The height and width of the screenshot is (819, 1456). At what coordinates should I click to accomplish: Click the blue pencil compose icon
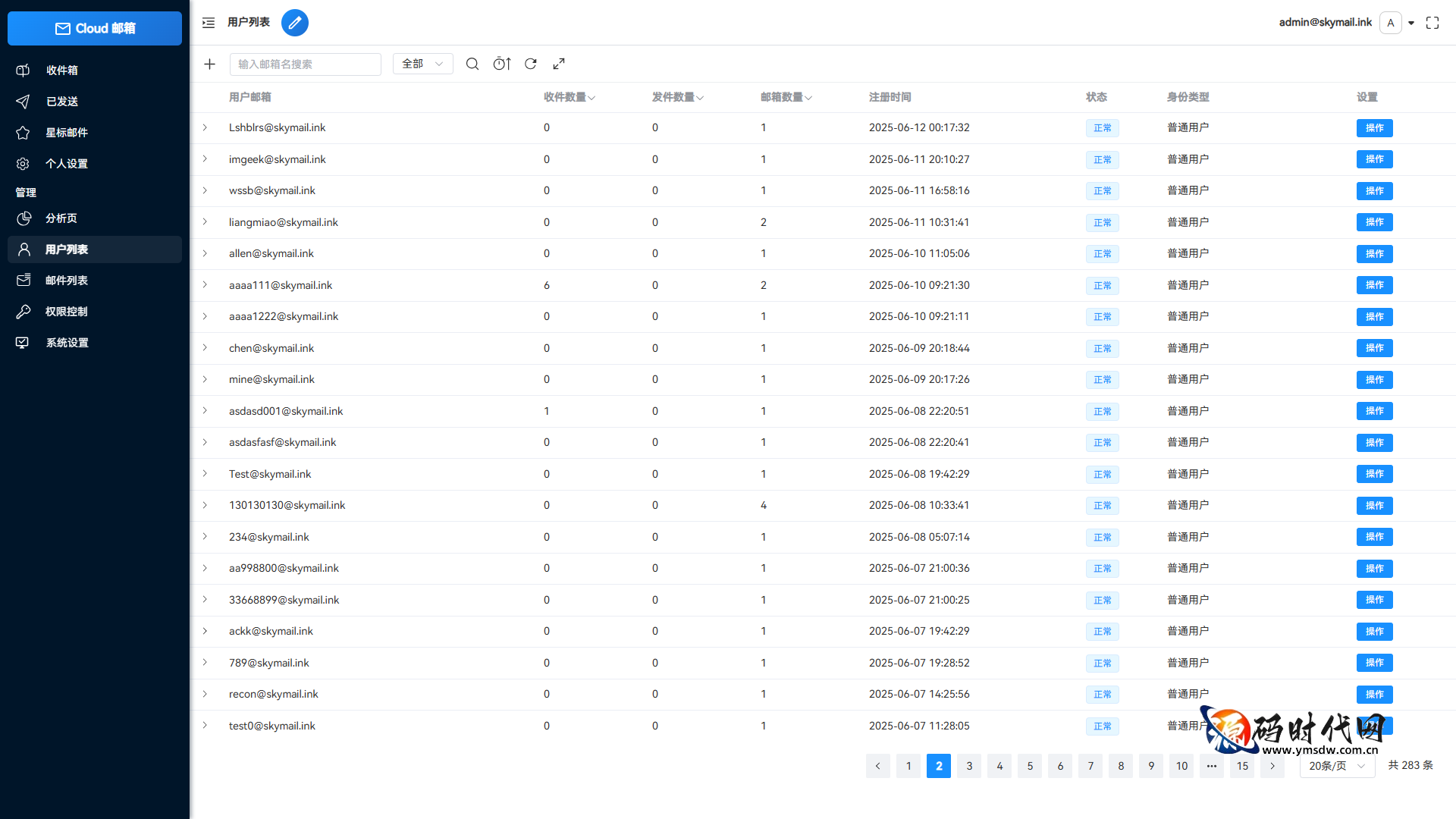(295, 23)
